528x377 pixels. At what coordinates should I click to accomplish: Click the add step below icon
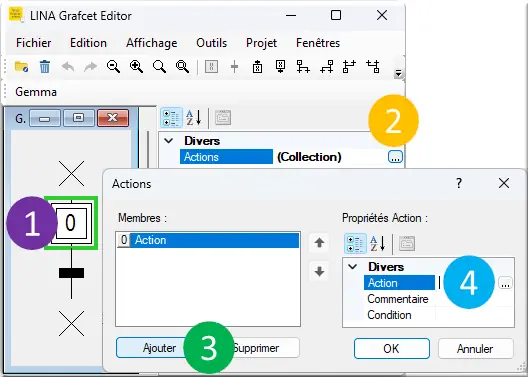click(x=280, y=67)
